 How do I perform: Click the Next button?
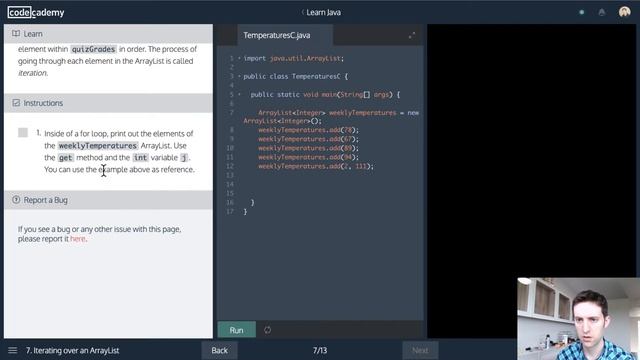[420, 350]
